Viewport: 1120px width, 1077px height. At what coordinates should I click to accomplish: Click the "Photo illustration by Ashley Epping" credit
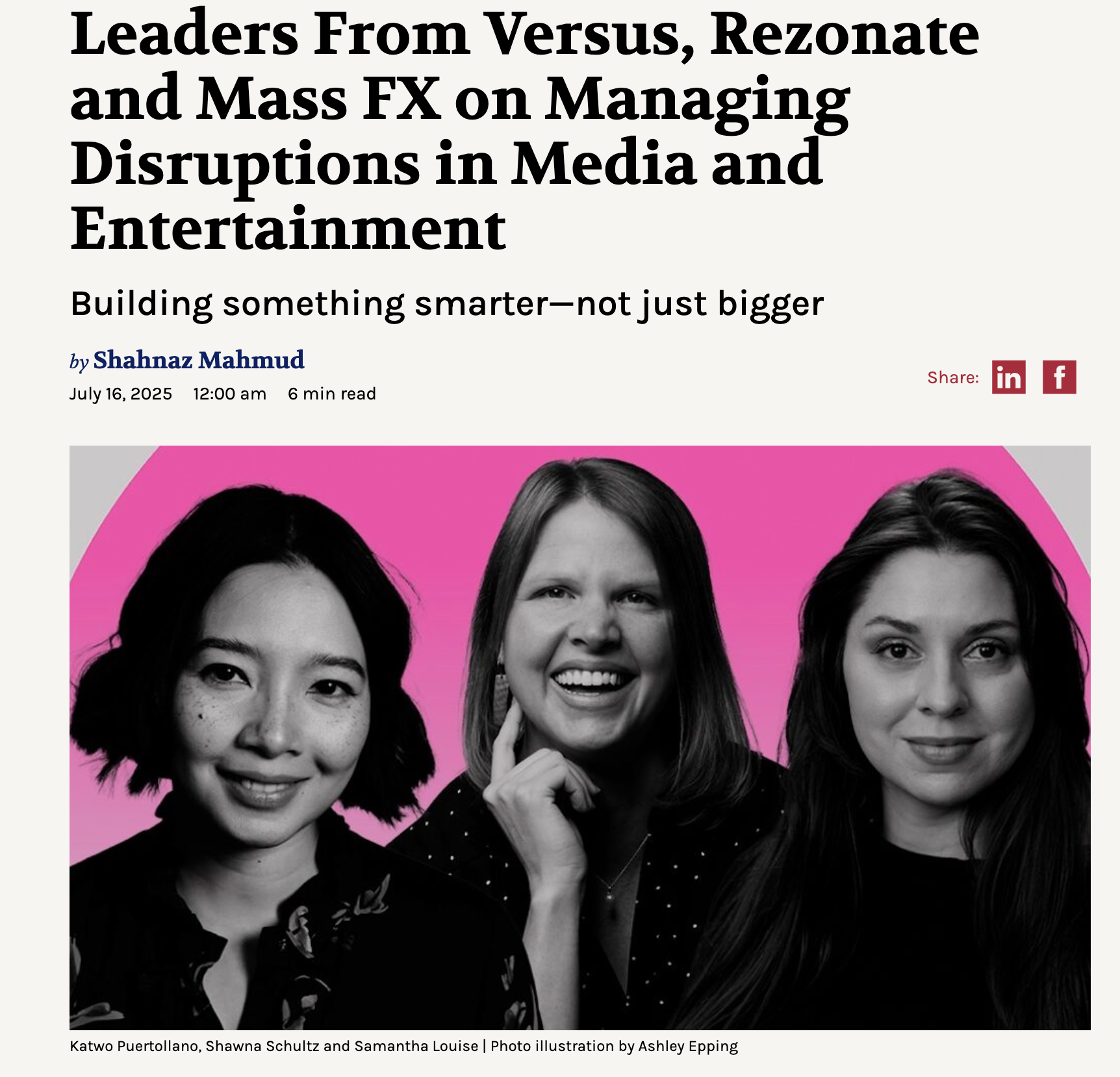coord(614,1046)
